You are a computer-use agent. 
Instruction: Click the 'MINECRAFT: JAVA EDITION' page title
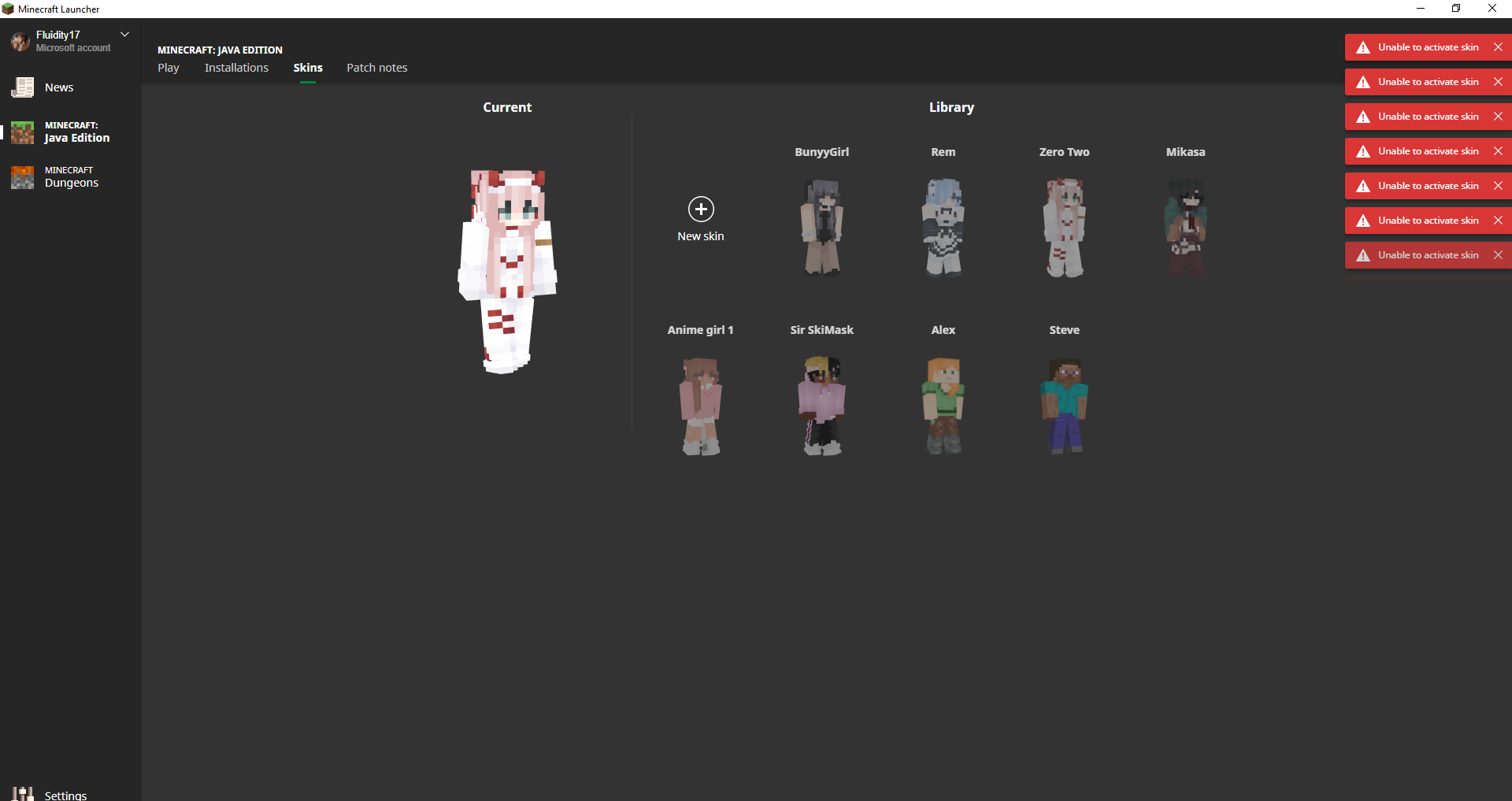coord(220,50)
